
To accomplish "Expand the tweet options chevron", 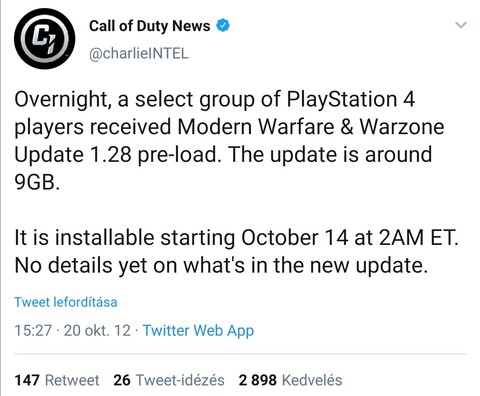I will [x=461, y=25].
